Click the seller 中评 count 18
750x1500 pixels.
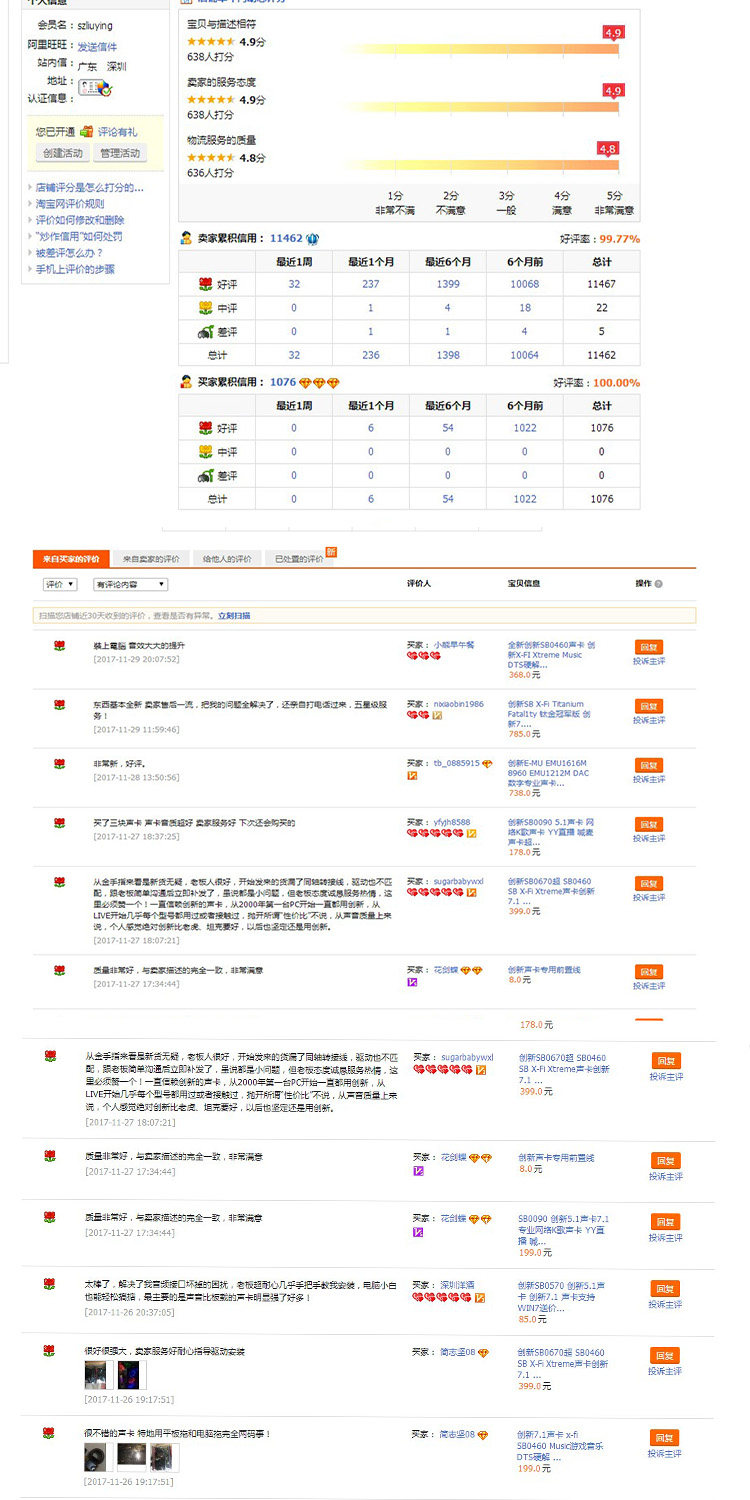coord(525,308)
